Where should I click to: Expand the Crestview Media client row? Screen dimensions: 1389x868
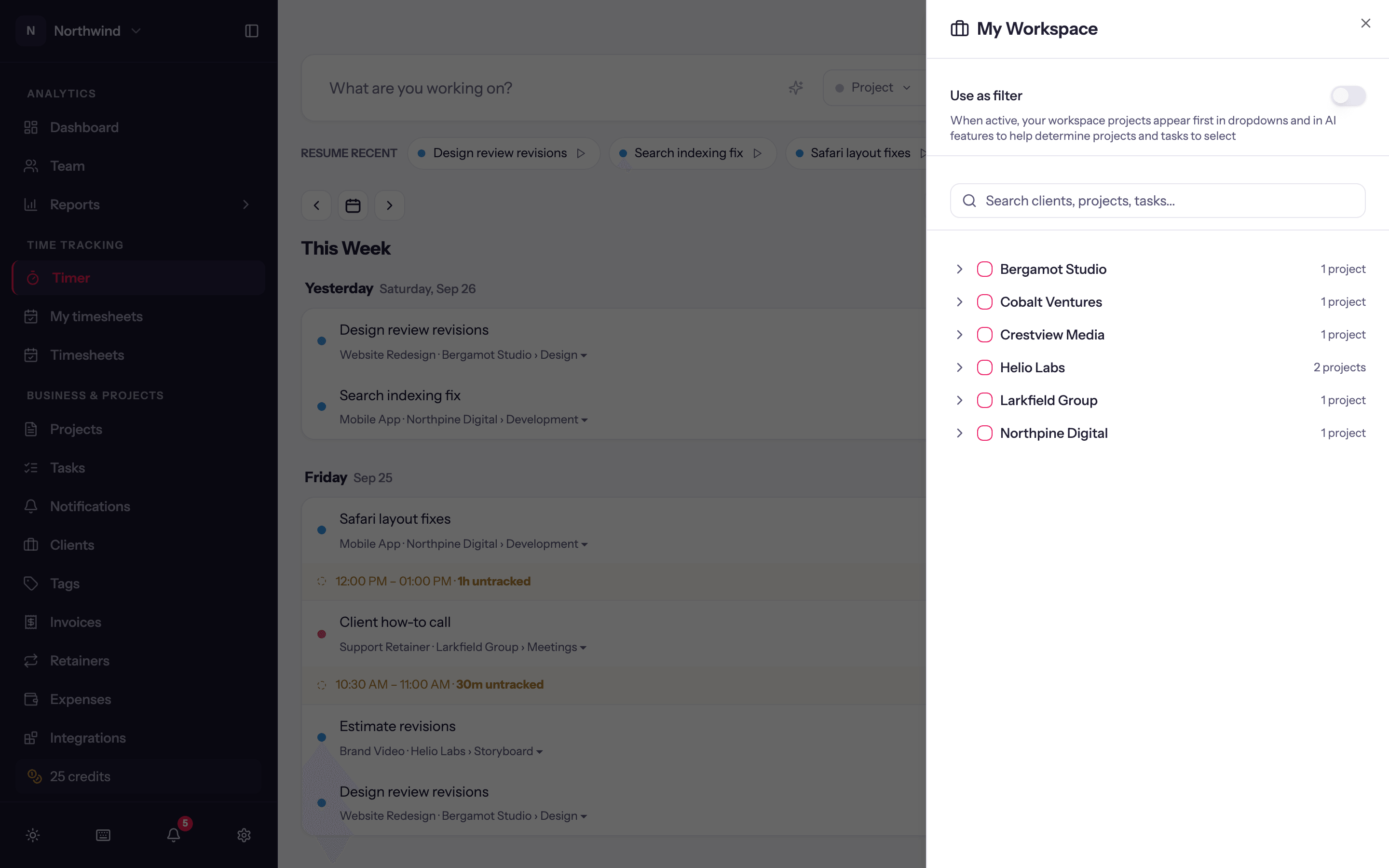tap(960, 335)
